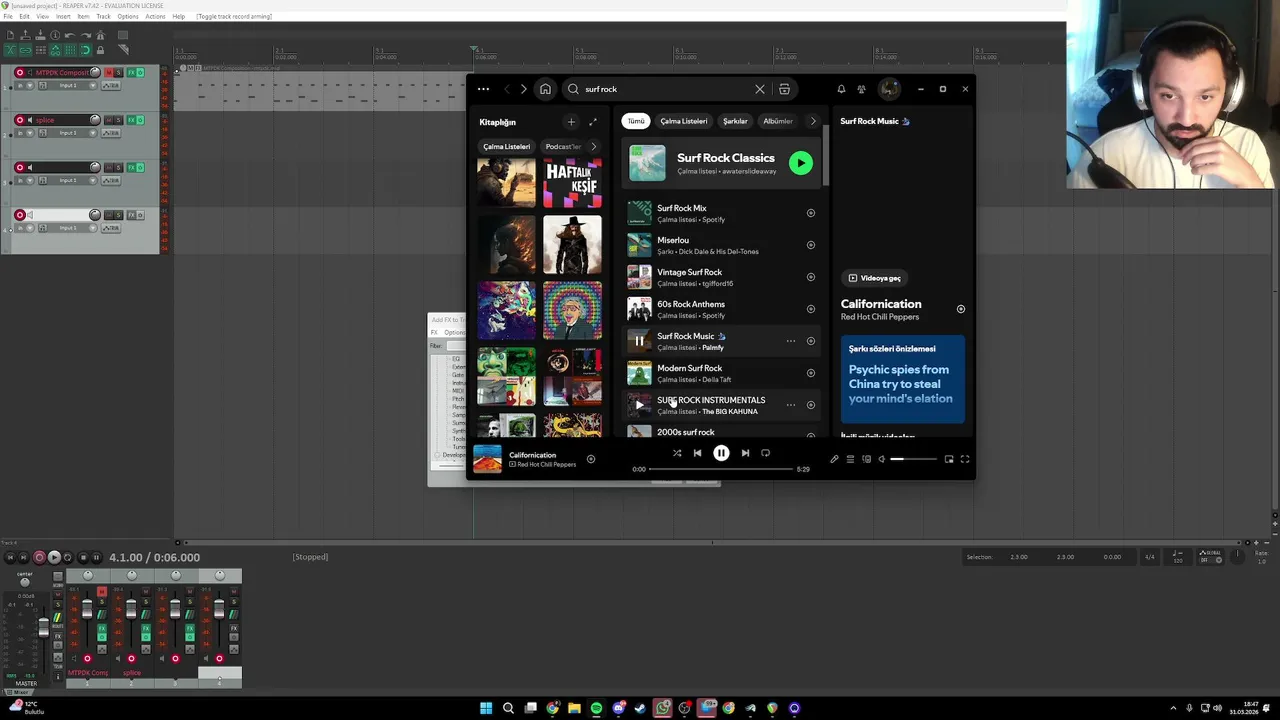The height and width of the screenshot is (720, 1280).
Task: Go to Spotify home
Action: (x=545, y=89)
